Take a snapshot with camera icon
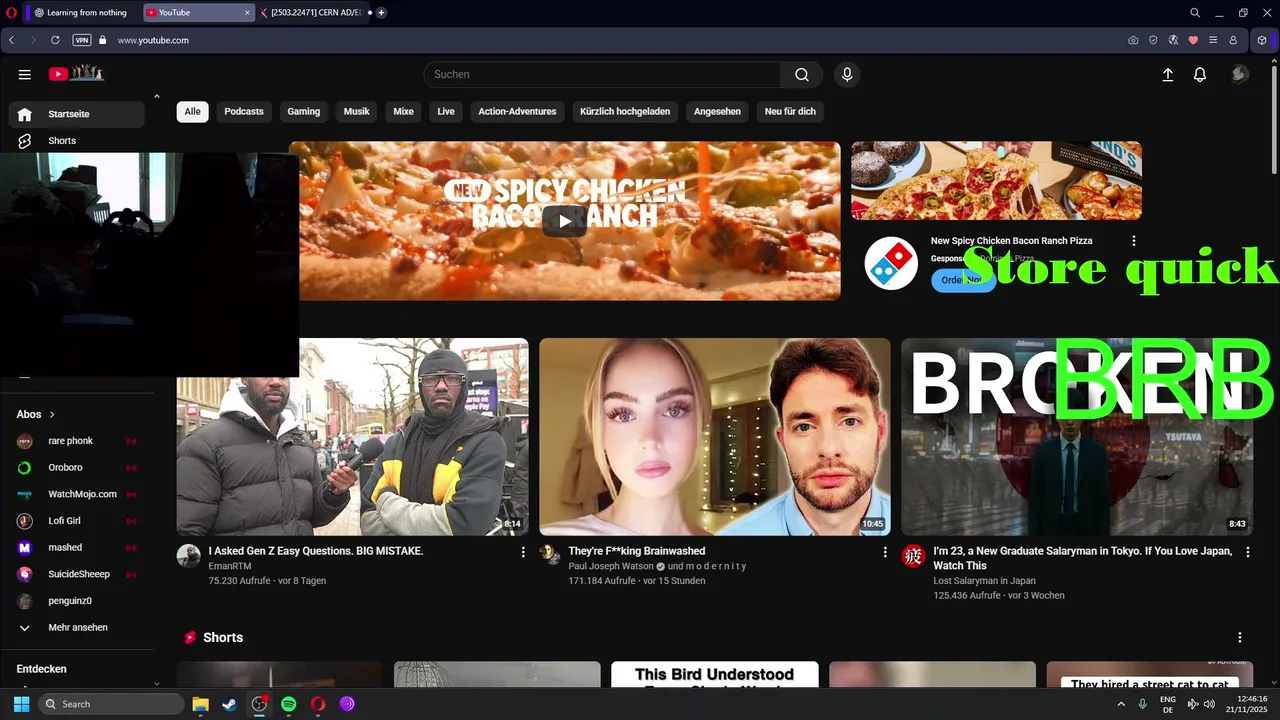 click(x=1133, y=40)
